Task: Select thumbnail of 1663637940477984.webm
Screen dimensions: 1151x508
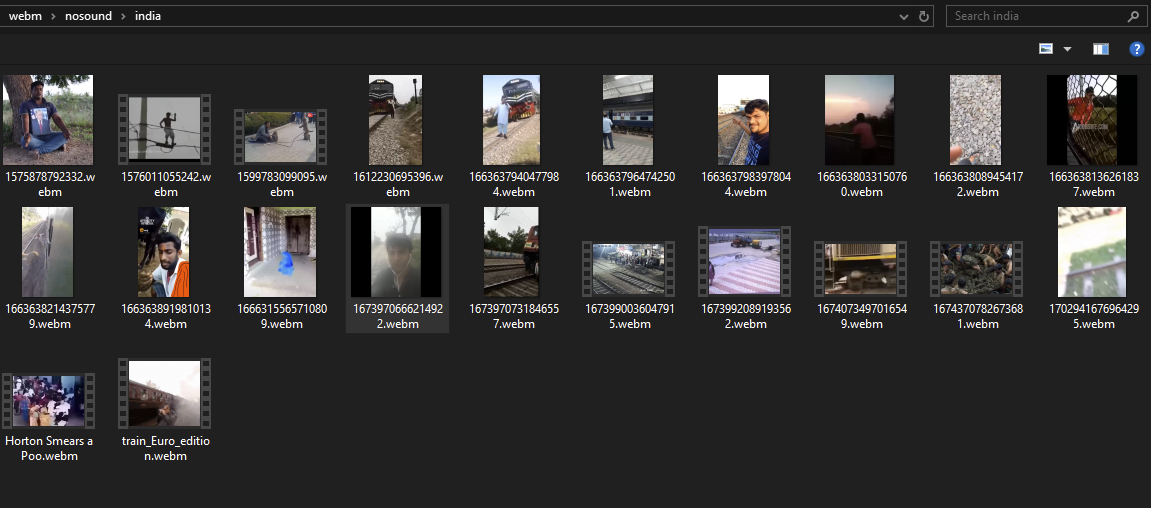Action: pyautogui.click(x=512, y=120)
